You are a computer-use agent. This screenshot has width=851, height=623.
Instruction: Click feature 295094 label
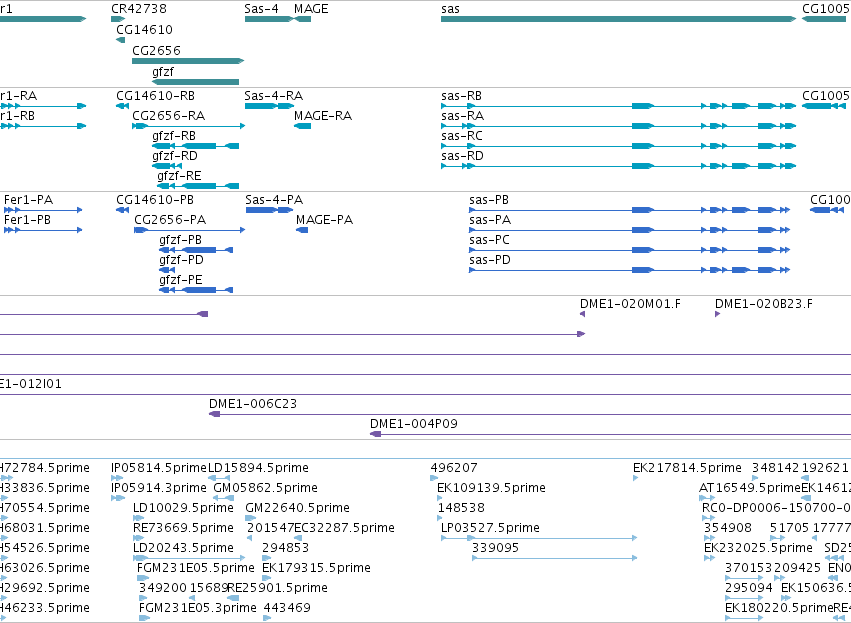click(749, 588)
